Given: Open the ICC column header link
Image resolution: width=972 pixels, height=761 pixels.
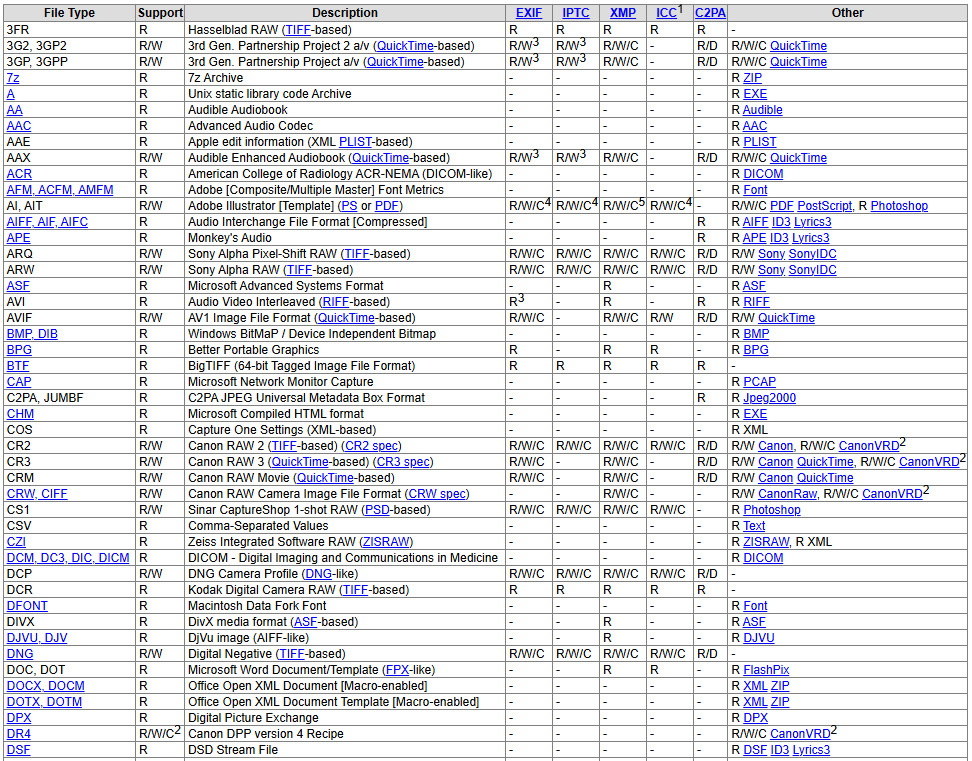Looking at the screenshot, I should coord(666,13).
